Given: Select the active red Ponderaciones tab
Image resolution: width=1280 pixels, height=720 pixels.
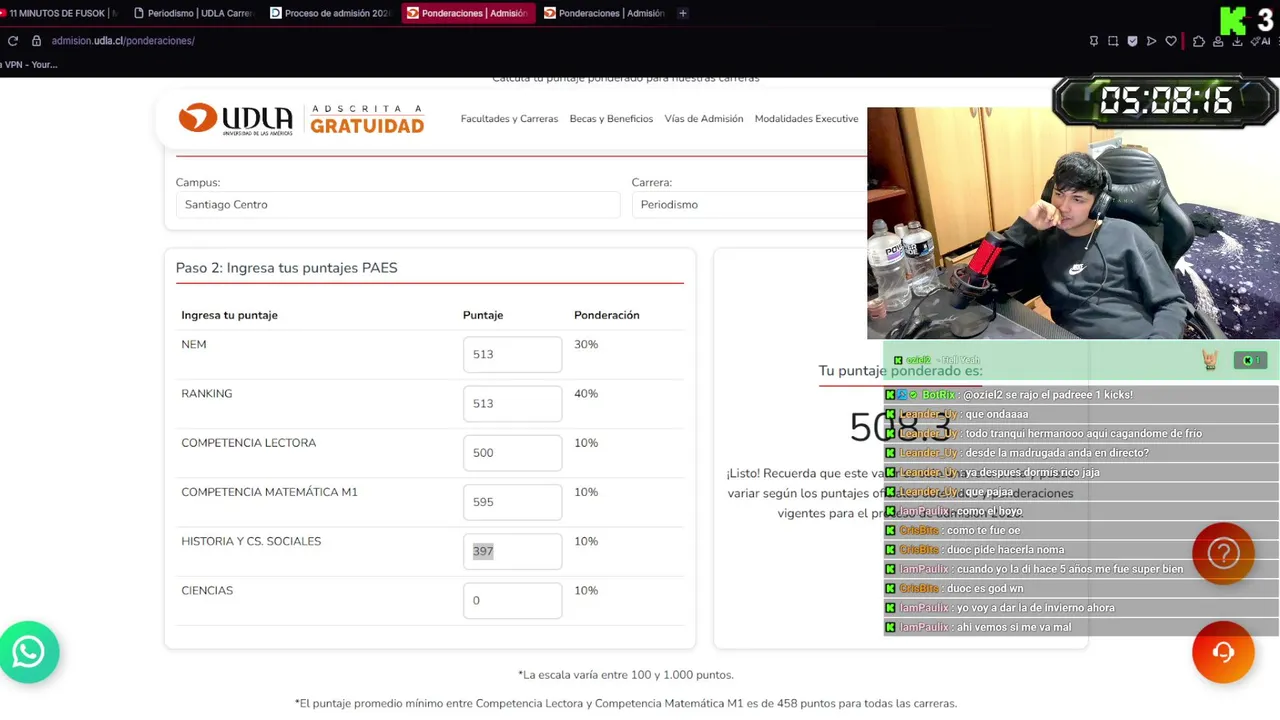Looking at the screenshot, I should pos(467,13).
